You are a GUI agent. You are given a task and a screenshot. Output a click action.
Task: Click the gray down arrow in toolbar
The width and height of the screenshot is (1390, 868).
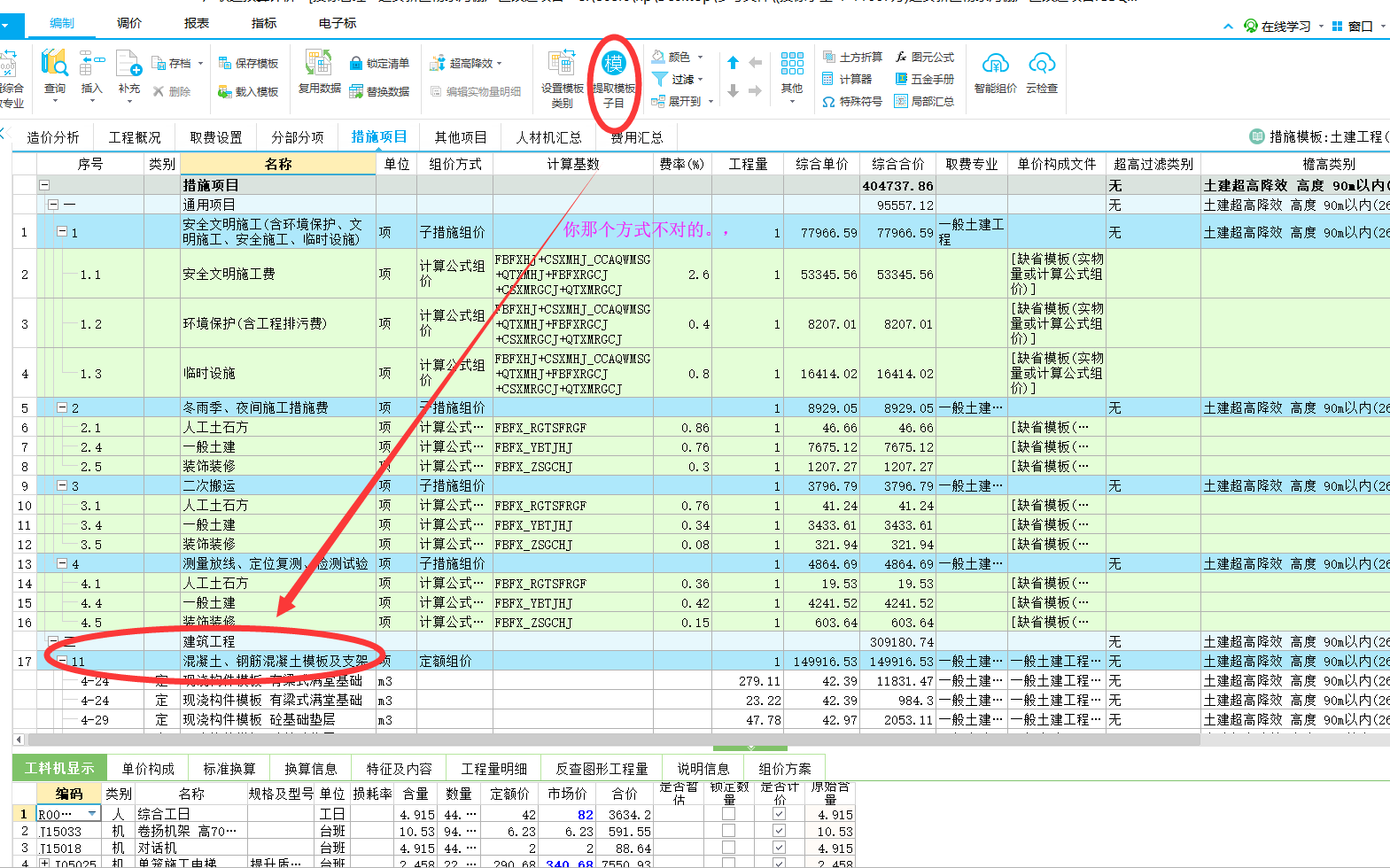(x=733, y=90)
